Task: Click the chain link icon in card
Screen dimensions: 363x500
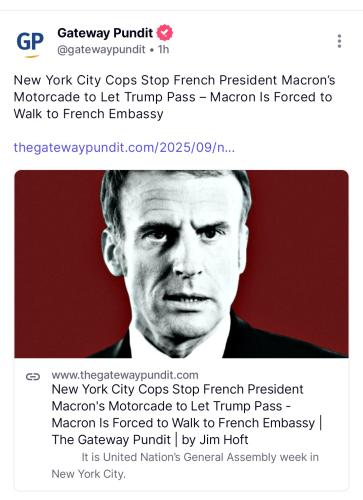Action: tap(33, 377)
